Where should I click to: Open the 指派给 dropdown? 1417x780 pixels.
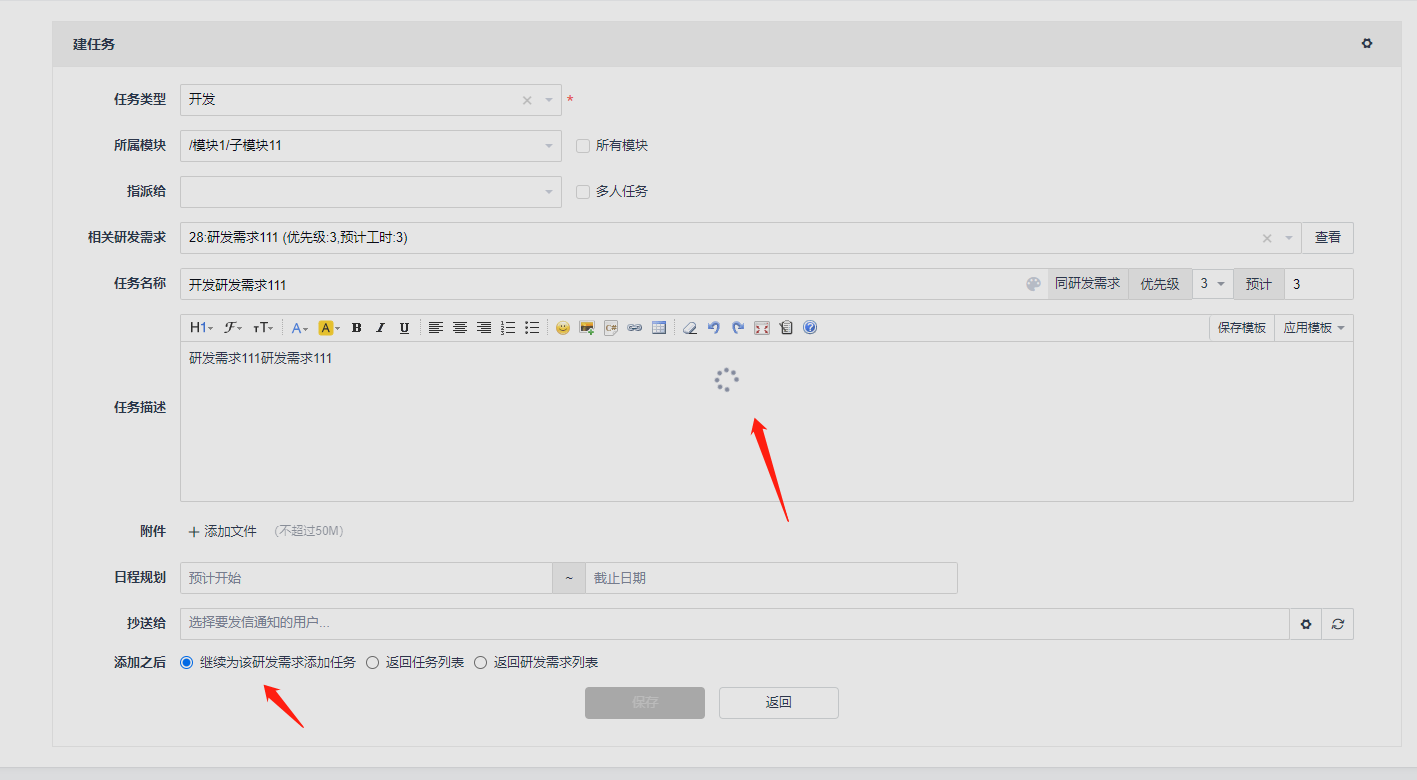[371, 192]
